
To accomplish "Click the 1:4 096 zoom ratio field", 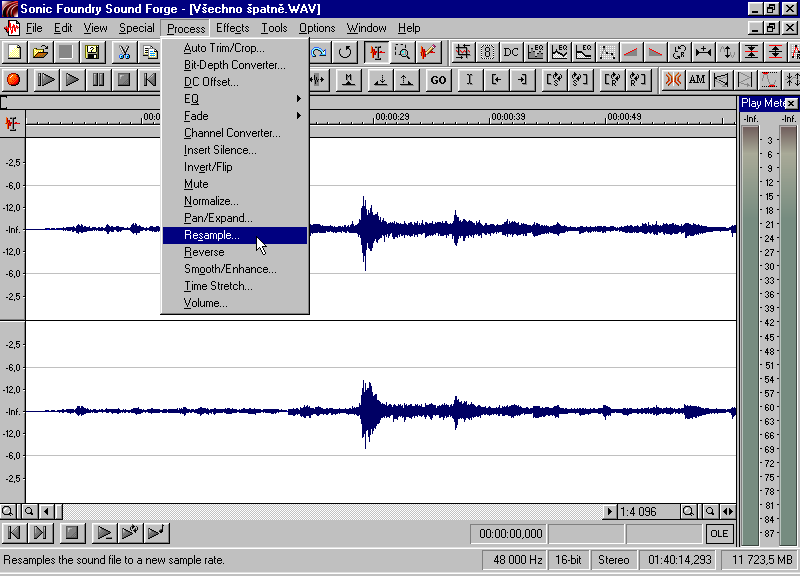I will tap(648, 511).
